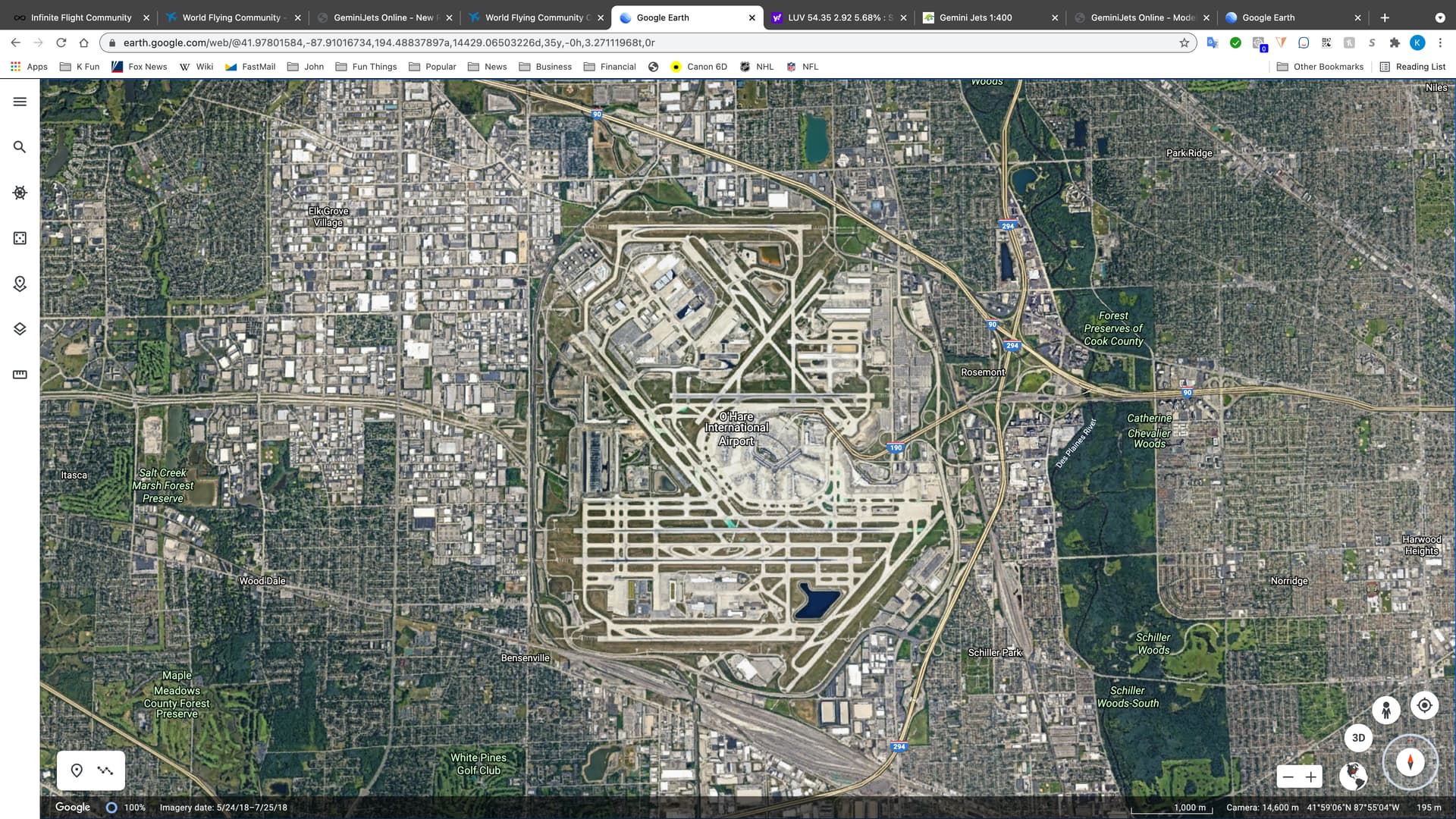Click the Wood Dale map label

(x=262, y=581)
